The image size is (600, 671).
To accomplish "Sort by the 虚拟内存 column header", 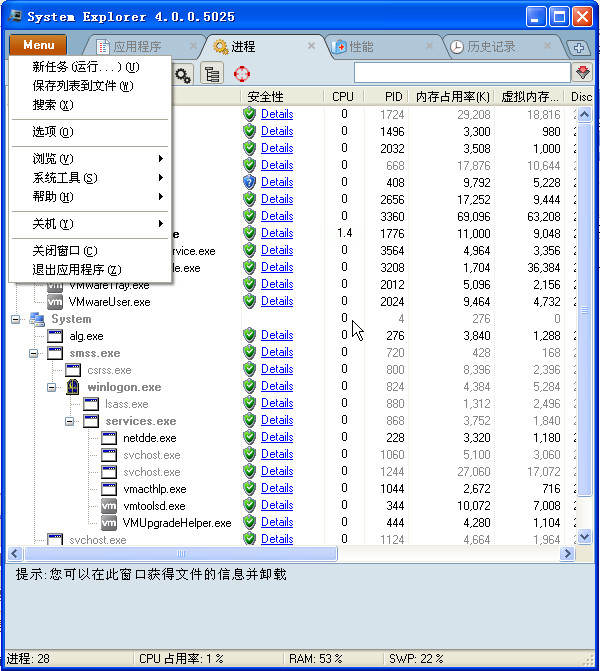I will tap(529, 97).
